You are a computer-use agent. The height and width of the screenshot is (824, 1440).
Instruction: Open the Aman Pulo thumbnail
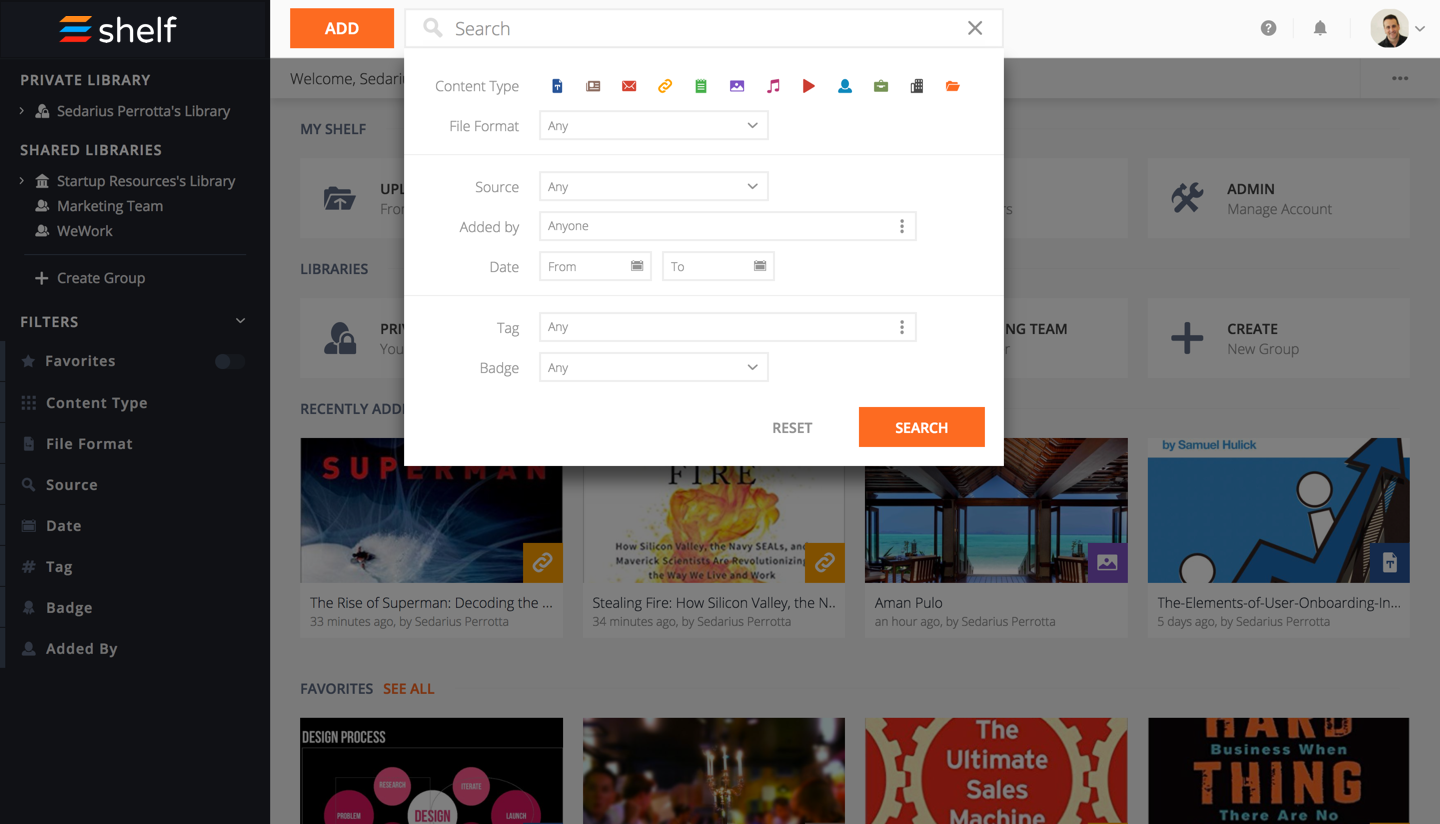[x=997, y=510]
